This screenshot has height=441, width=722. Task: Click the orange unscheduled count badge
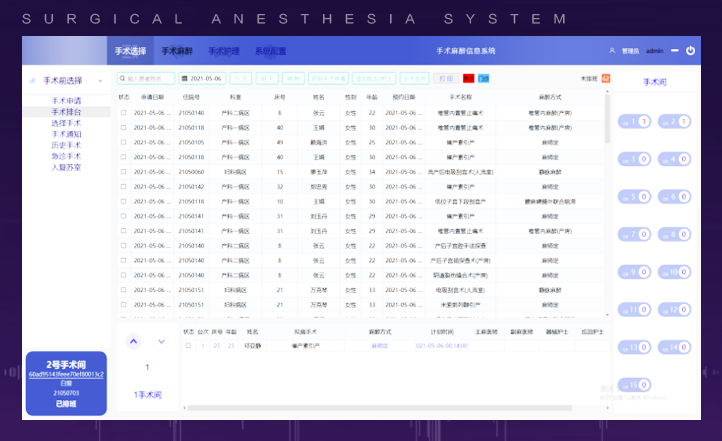pyautogui.click(x=605, y=78)
